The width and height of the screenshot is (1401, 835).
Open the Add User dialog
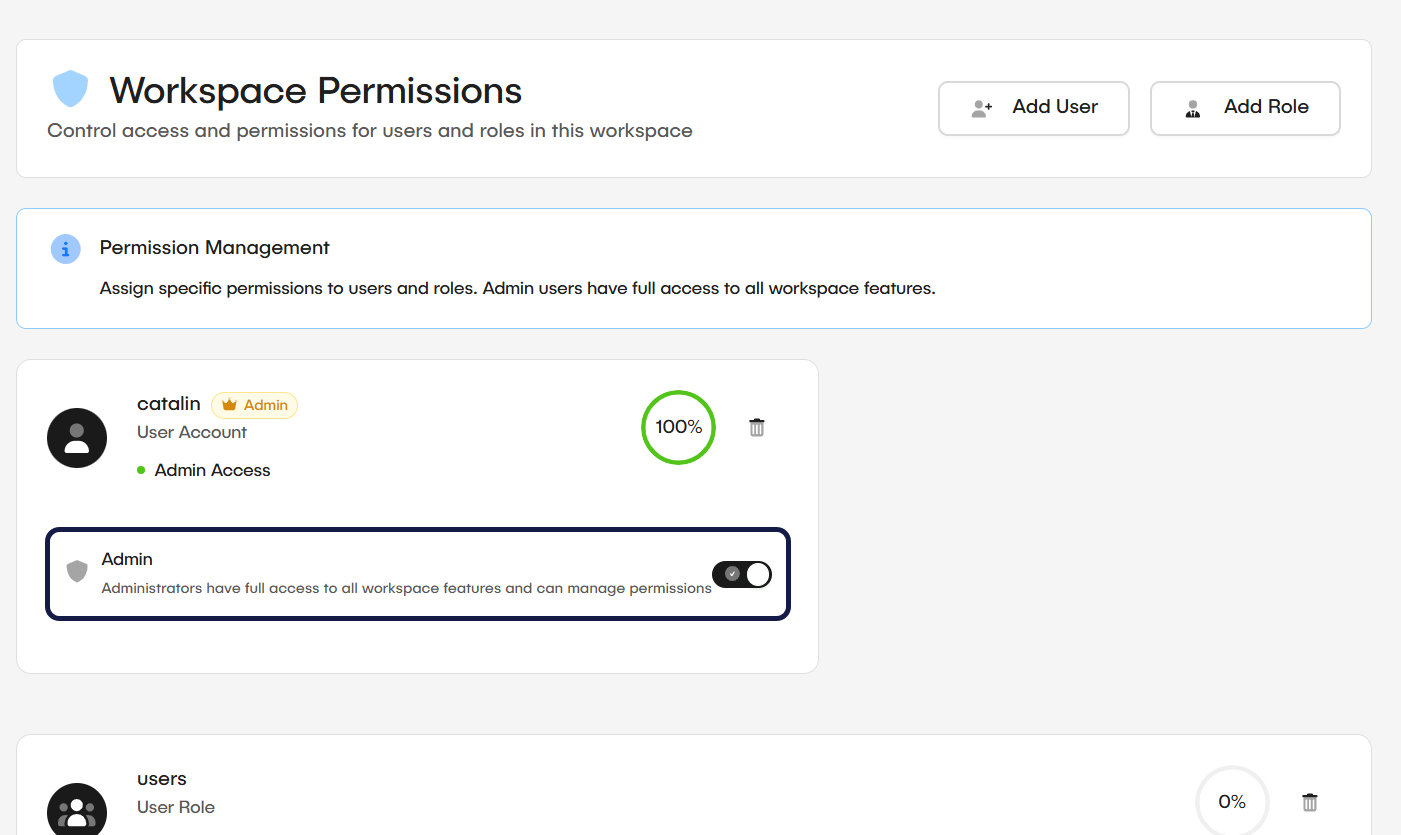[1033, 108]
